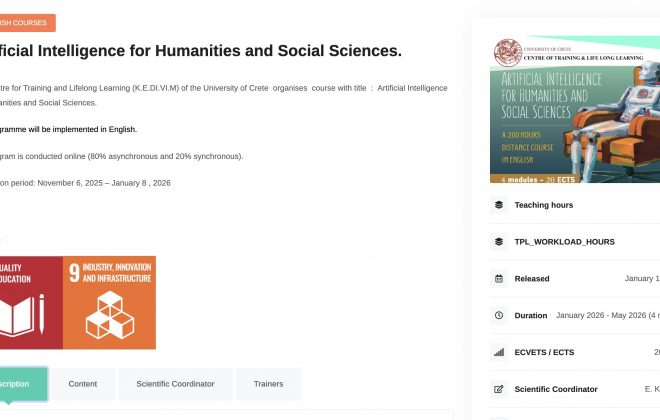This screenshot has height=420, width=660.
Task: Click the Industry, Innovation and Infrastructure badge
Action: click(109, 303)
